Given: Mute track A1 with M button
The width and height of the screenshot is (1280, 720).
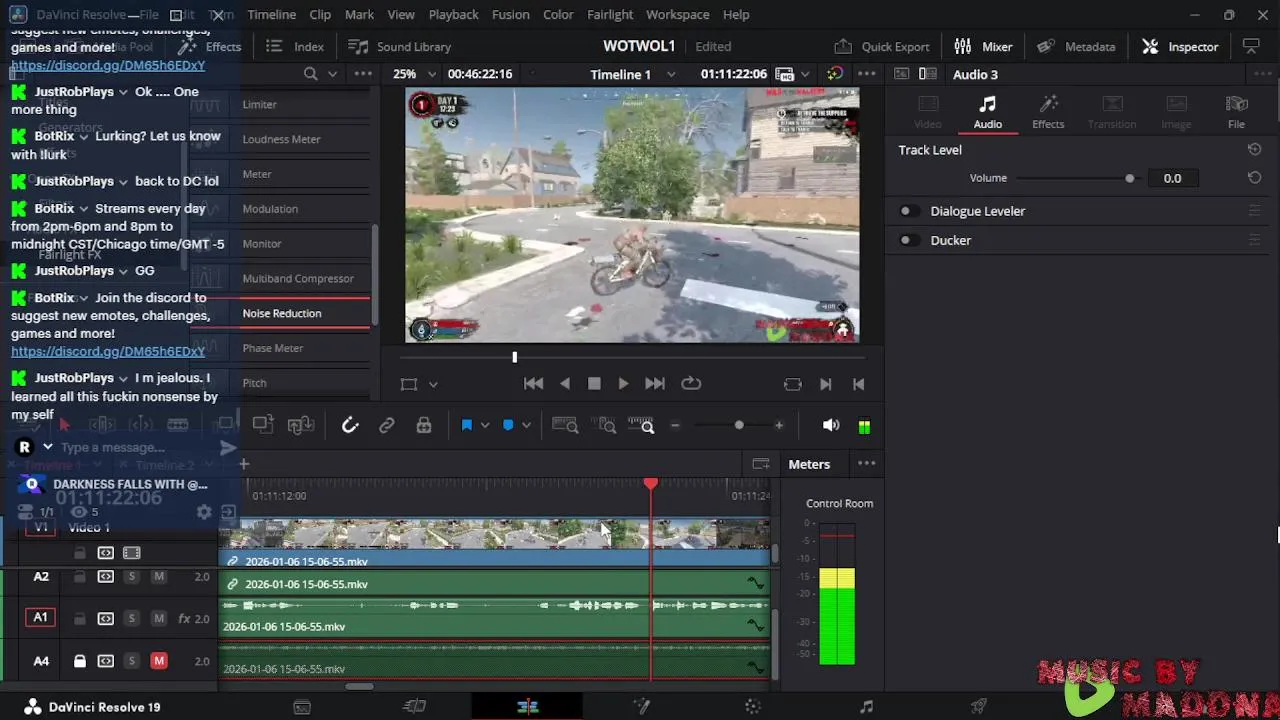Looking at the screenshot, I should click(158, 619).
